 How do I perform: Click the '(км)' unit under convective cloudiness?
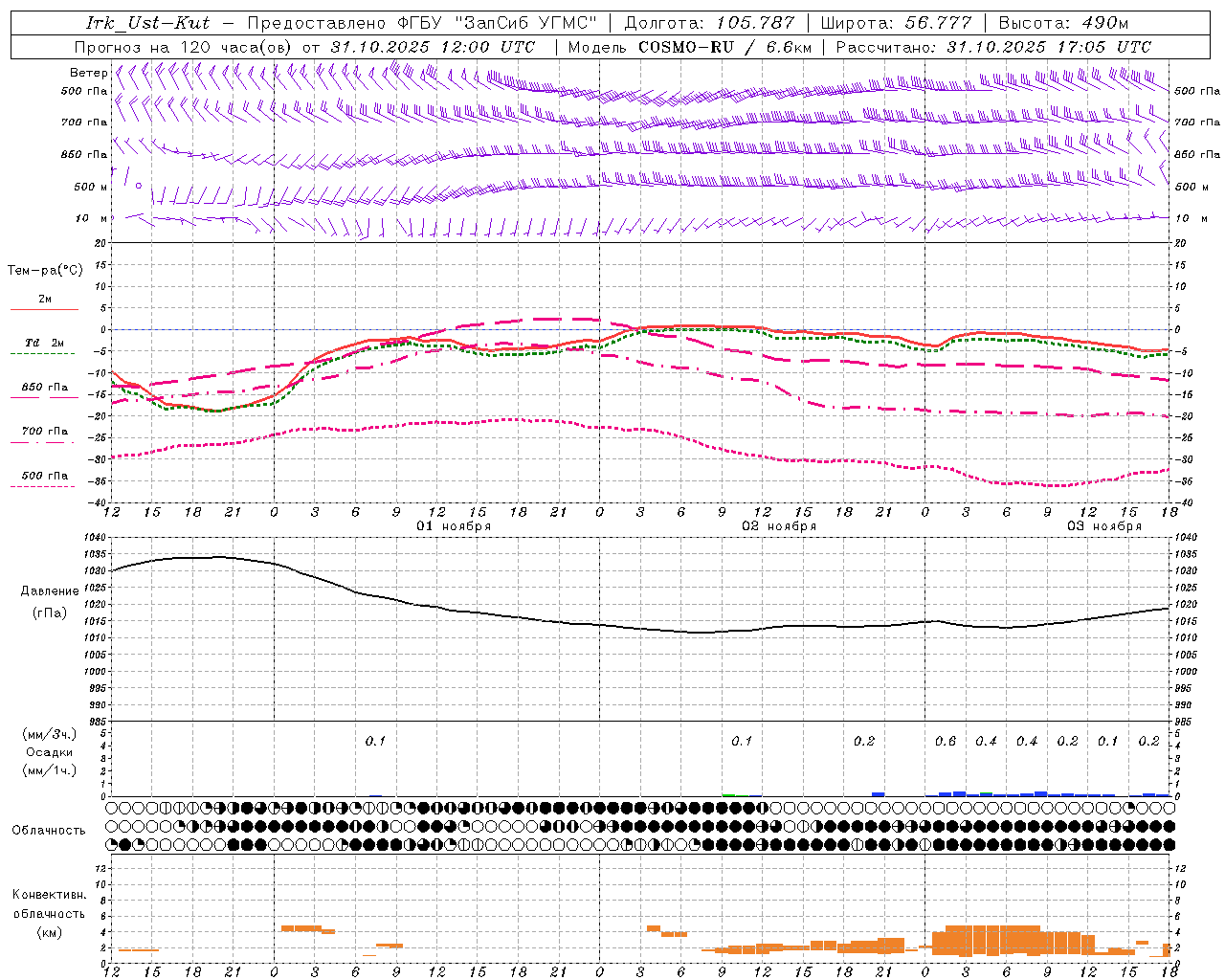click(50, 932)
